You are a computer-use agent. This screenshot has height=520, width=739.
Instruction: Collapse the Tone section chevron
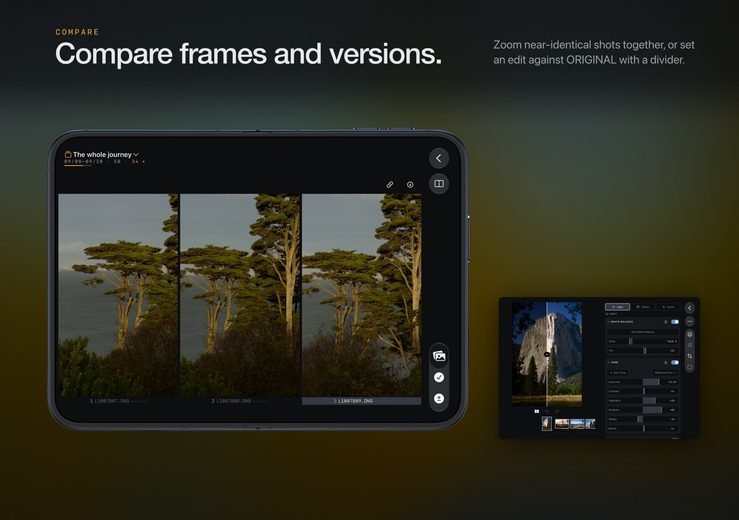[608, 363]
